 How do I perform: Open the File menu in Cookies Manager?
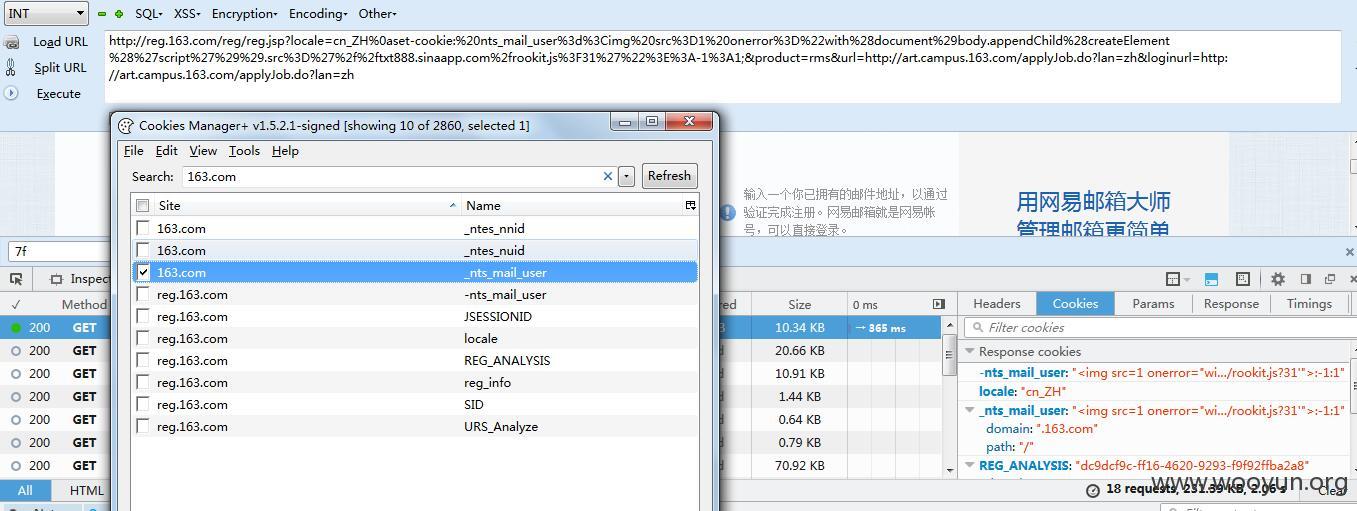point(133,150)
